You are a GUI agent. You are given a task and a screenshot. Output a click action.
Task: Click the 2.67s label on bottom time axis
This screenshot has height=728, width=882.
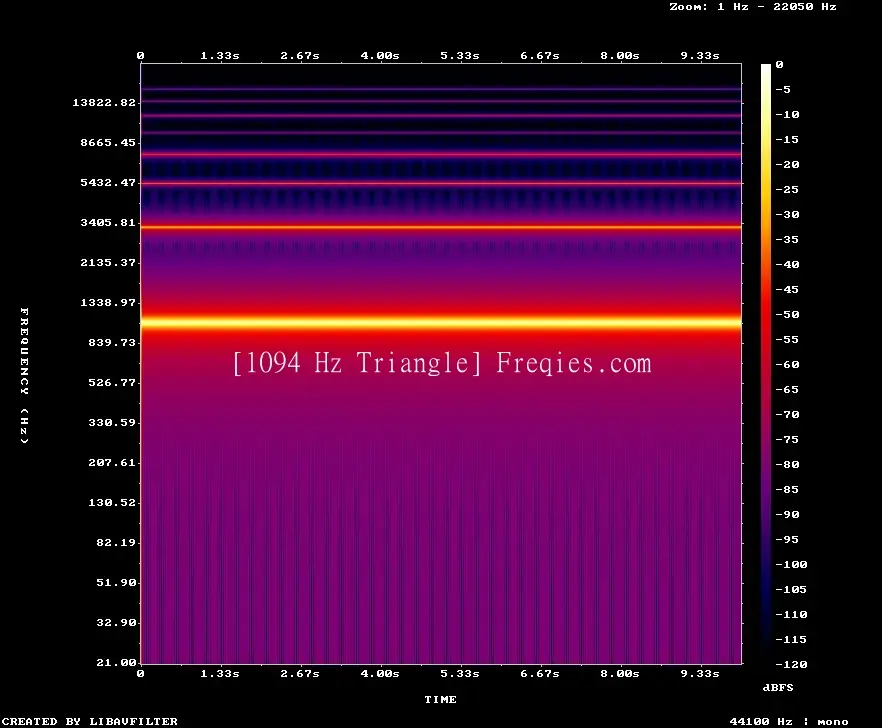point(300,673)
